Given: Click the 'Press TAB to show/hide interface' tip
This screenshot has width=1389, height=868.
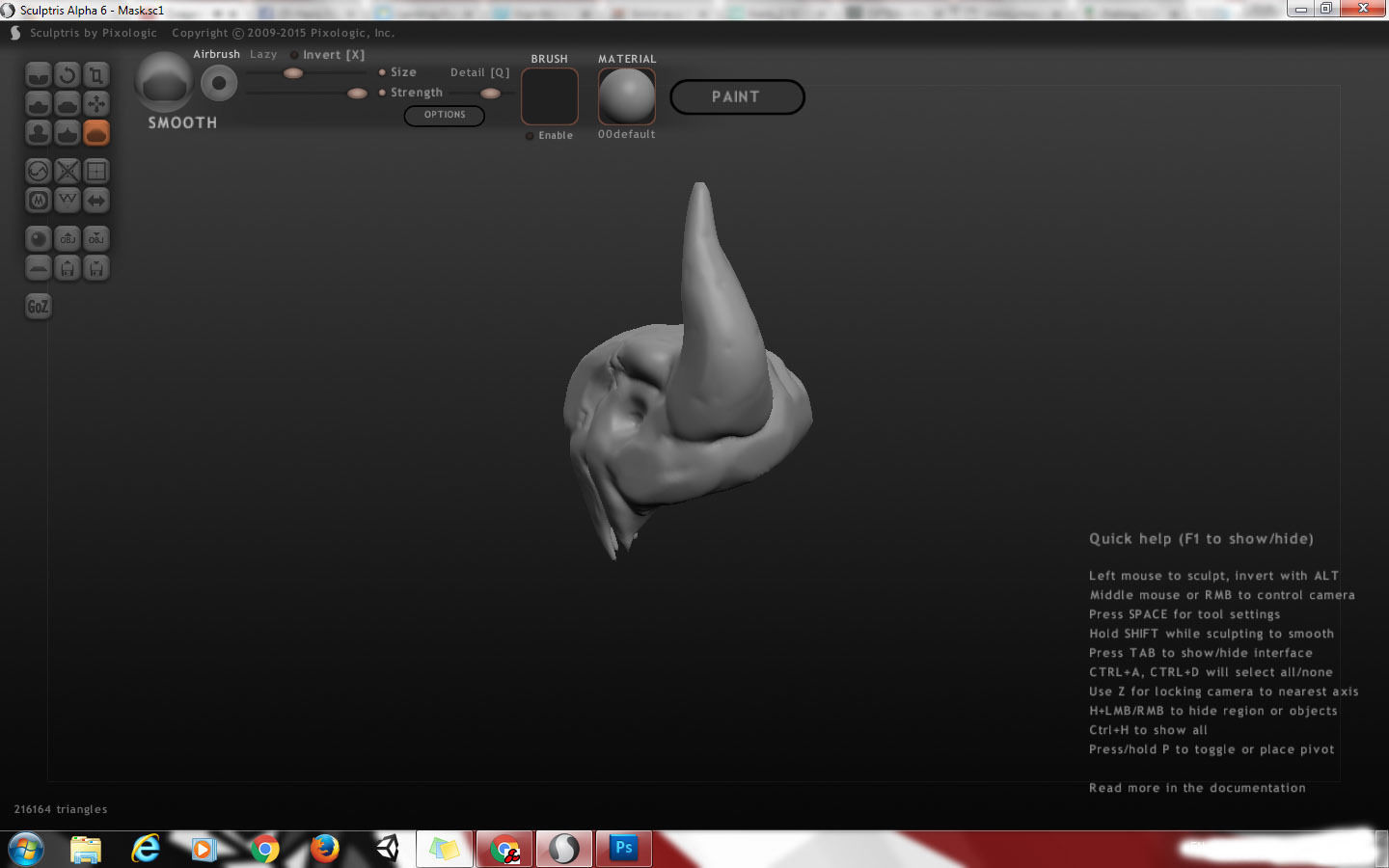Looking at the screenshot, I should pos(1201,653).
